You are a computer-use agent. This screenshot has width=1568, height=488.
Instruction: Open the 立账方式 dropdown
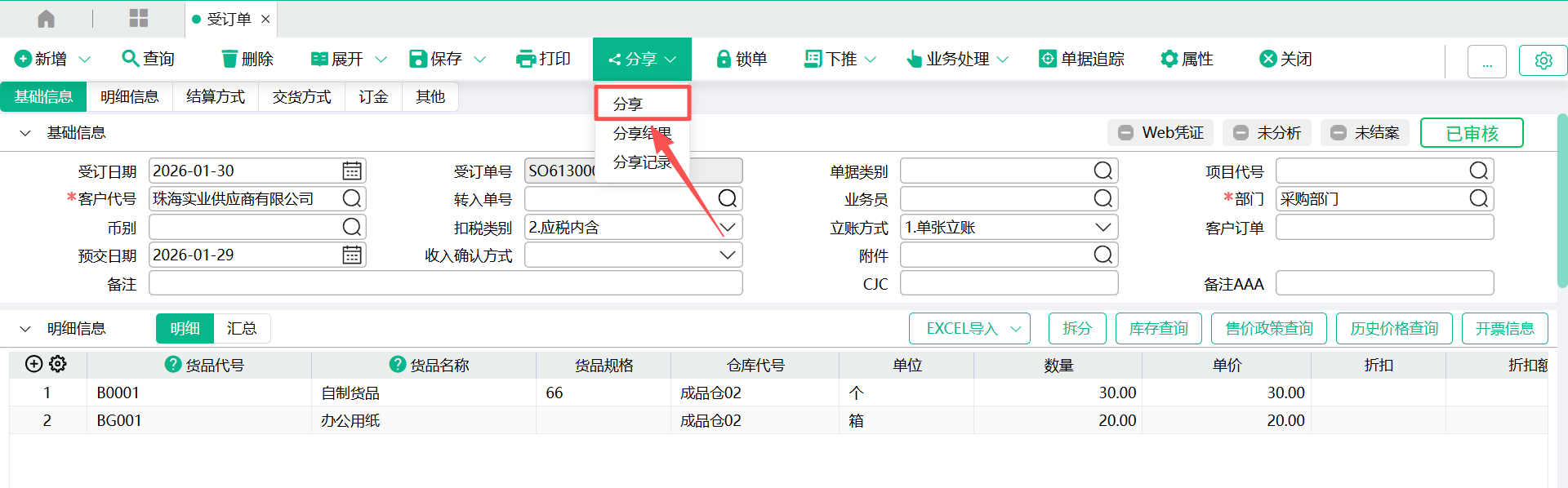point(1102,227)
